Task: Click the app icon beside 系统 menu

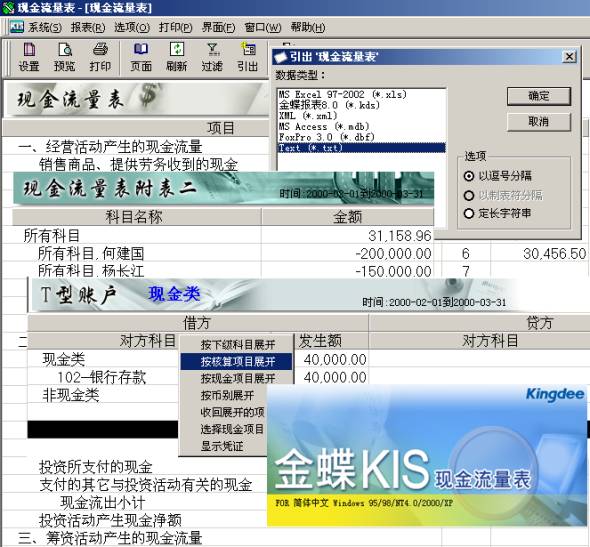Action: tap(16, 27)
